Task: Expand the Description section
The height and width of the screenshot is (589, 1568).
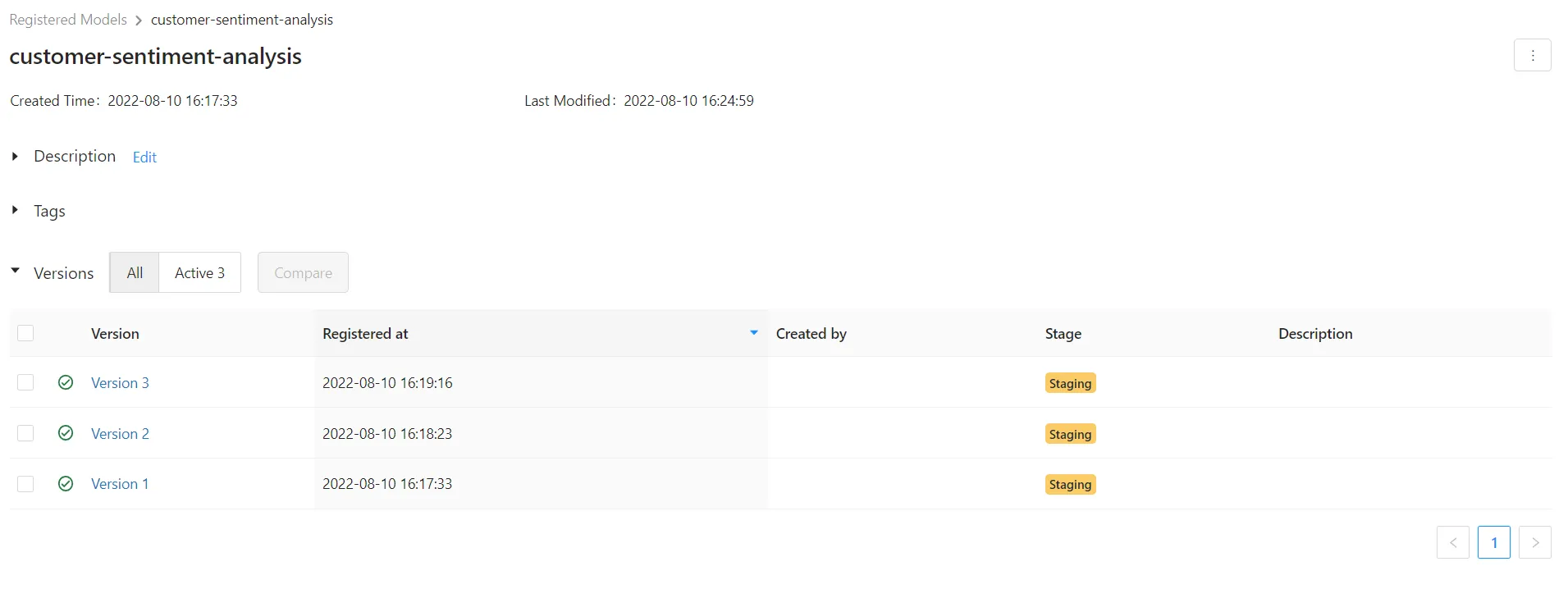Action: tap(15, 156)
